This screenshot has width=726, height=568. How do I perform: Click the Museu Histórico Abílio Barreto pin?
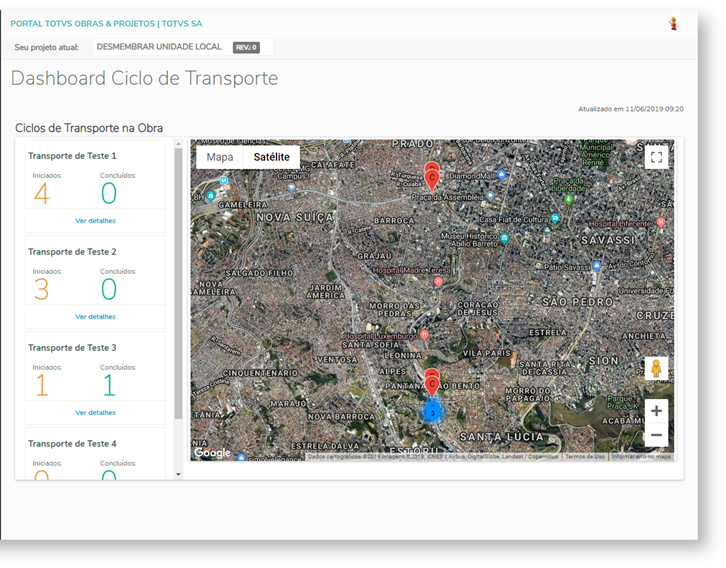coord(505,238)
